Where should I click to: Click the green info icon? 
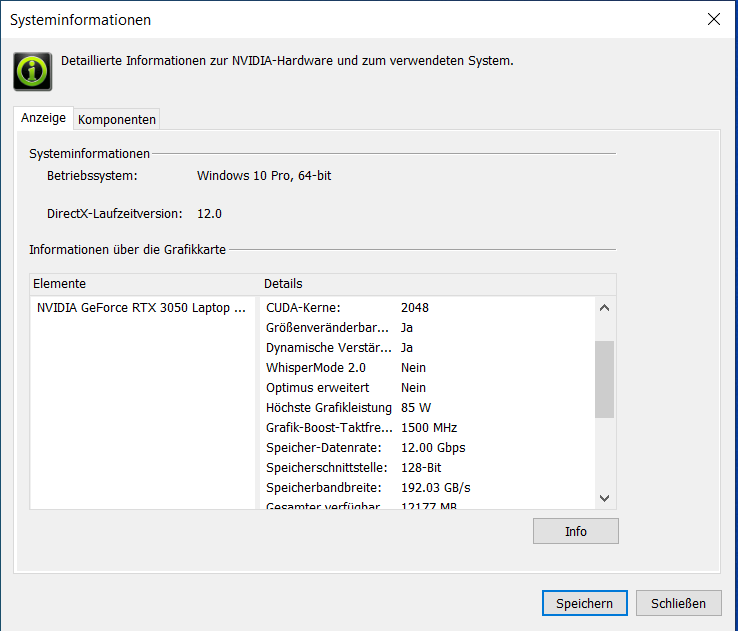[32, 72]
